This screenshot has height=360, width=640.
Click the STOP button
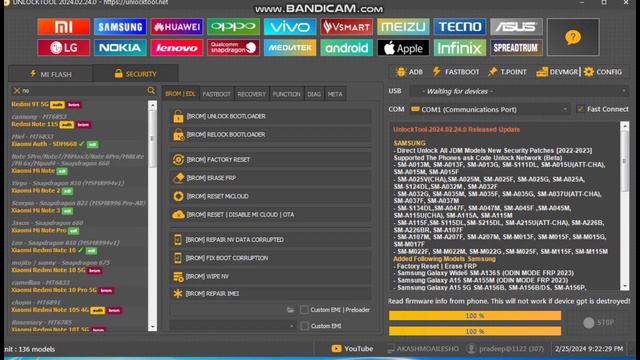[x=599, y=322]
